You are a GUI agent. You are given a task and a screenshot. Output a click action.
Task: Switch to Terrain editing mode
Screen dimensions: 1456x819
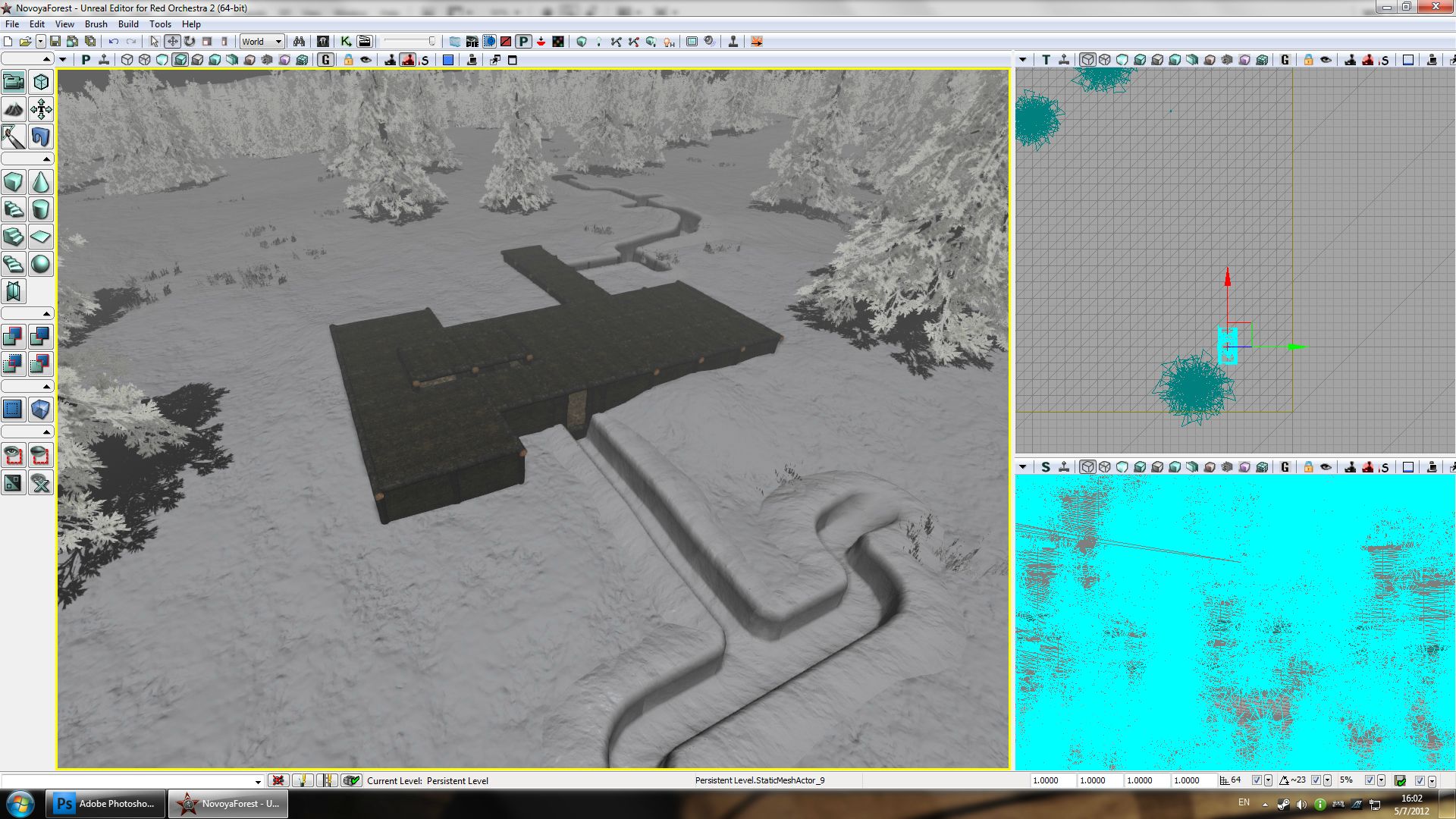[x=14, y=109]
